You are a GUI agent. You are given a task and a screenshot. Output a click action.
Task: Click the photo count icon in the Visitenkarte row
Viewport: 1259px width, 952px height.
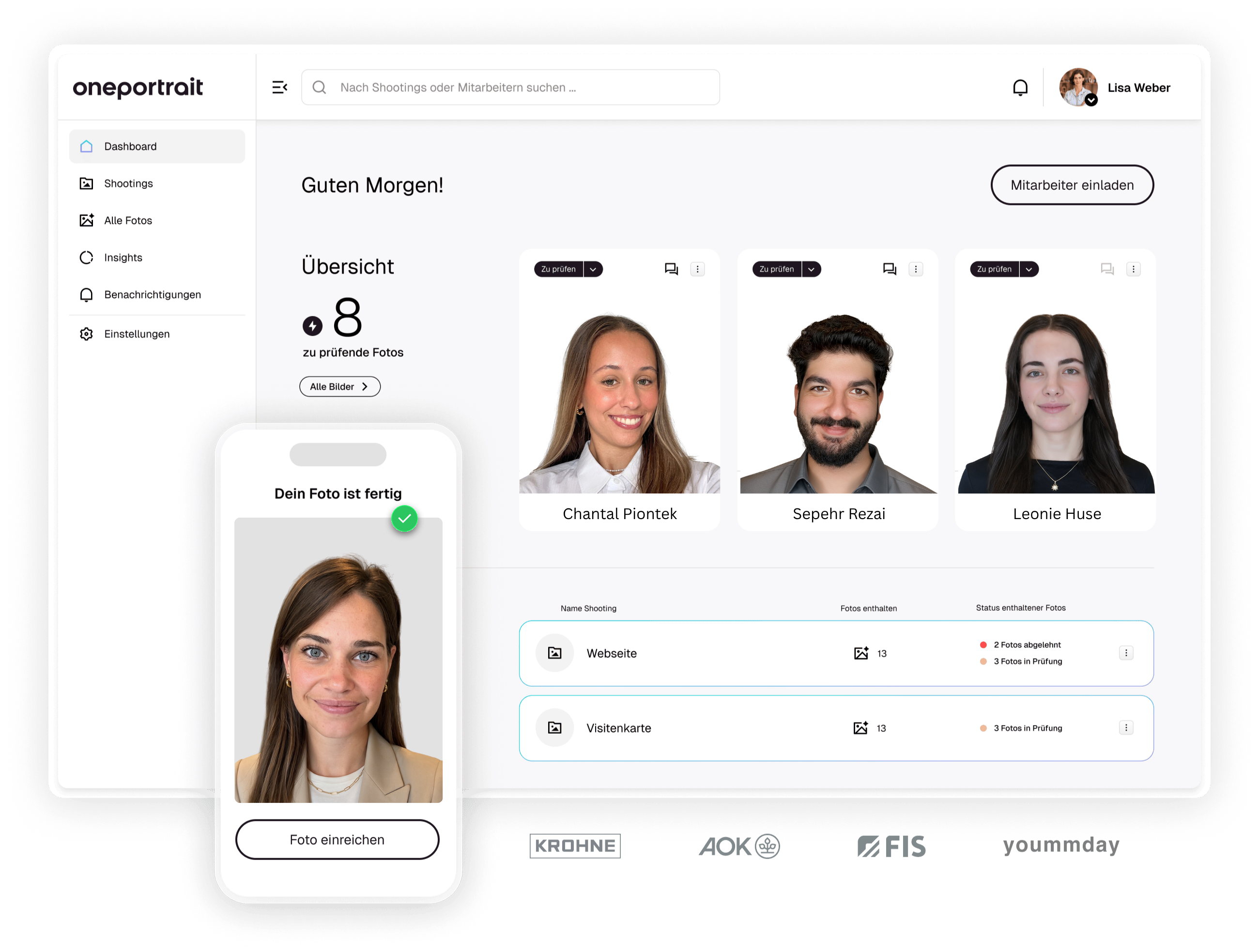[860, 727]
